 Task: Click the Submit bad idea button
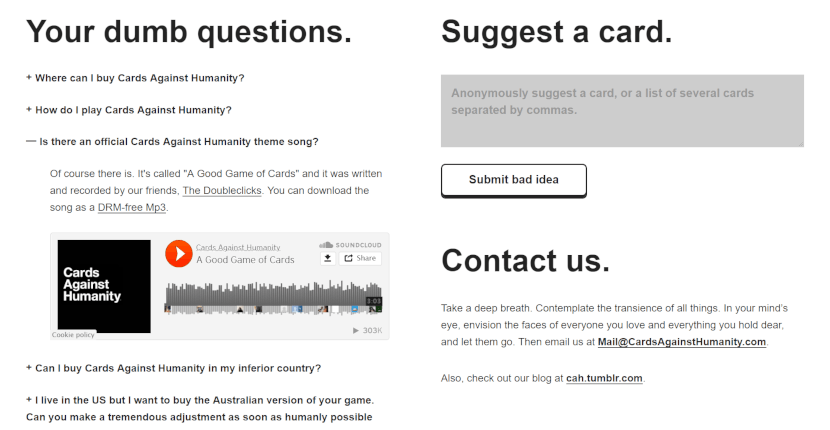[x=513, y=180]
